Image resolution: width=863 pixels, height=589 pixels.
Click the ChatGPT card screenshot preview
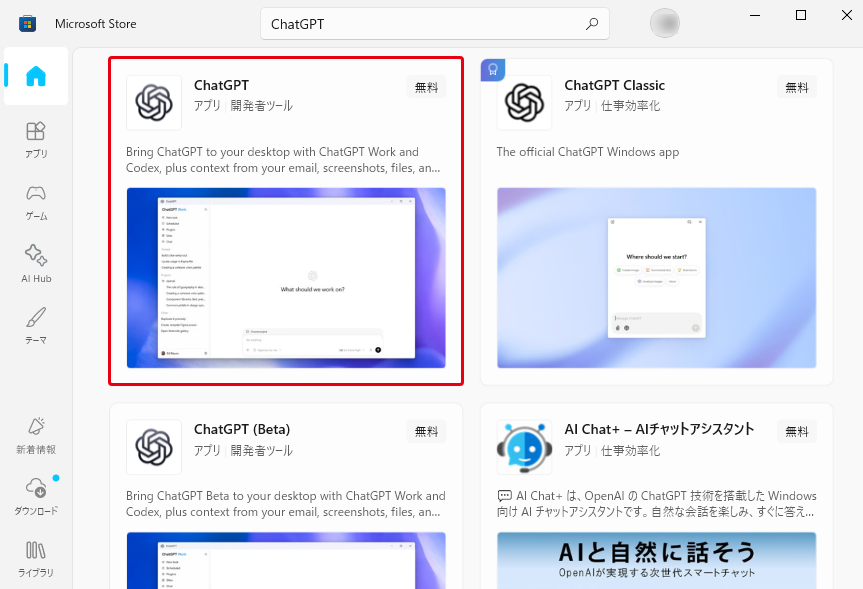point(286,278)
